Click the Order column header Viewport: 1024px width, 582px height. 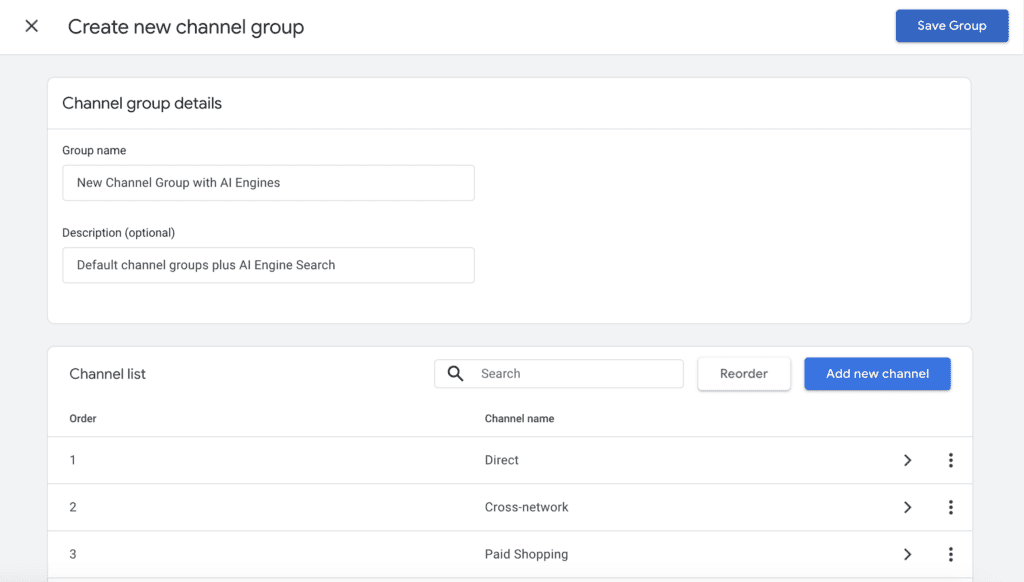83,418
